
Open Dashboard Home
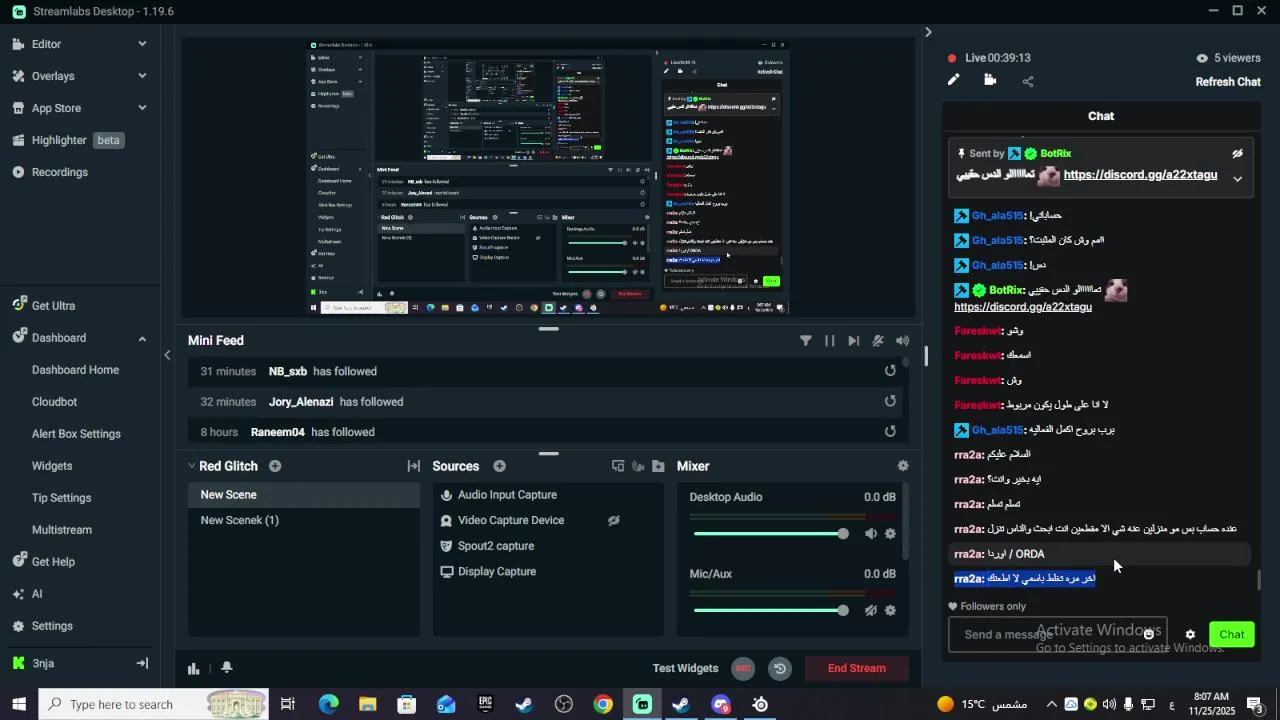pyautogui.click(x=75, y=370)
